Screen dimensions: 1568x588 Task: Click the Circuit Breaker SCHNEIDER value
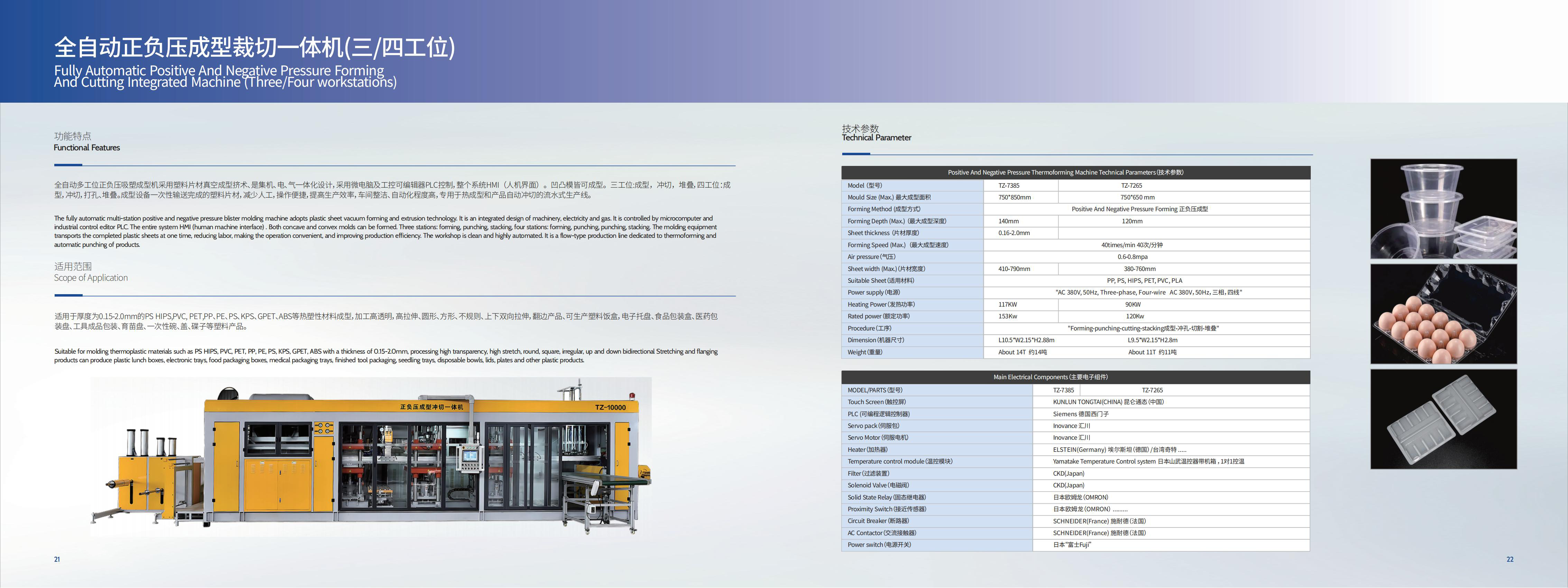(1099, 521)
